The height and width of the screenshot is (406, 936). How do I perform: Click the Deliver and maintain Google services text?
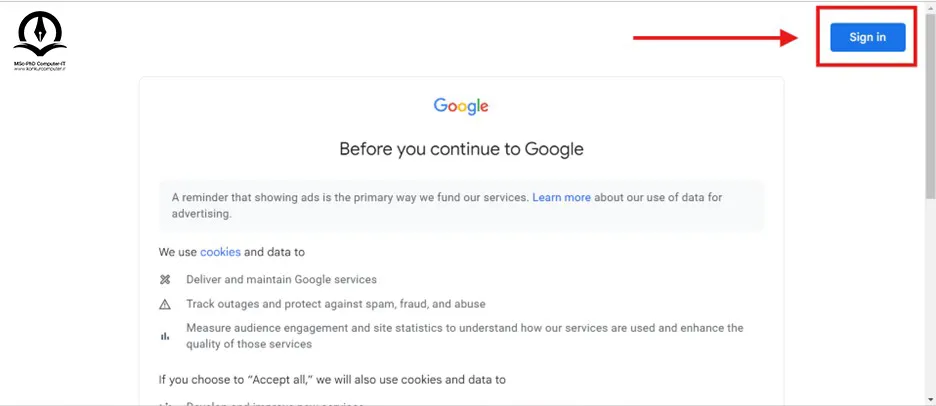[x=281, y=279]
